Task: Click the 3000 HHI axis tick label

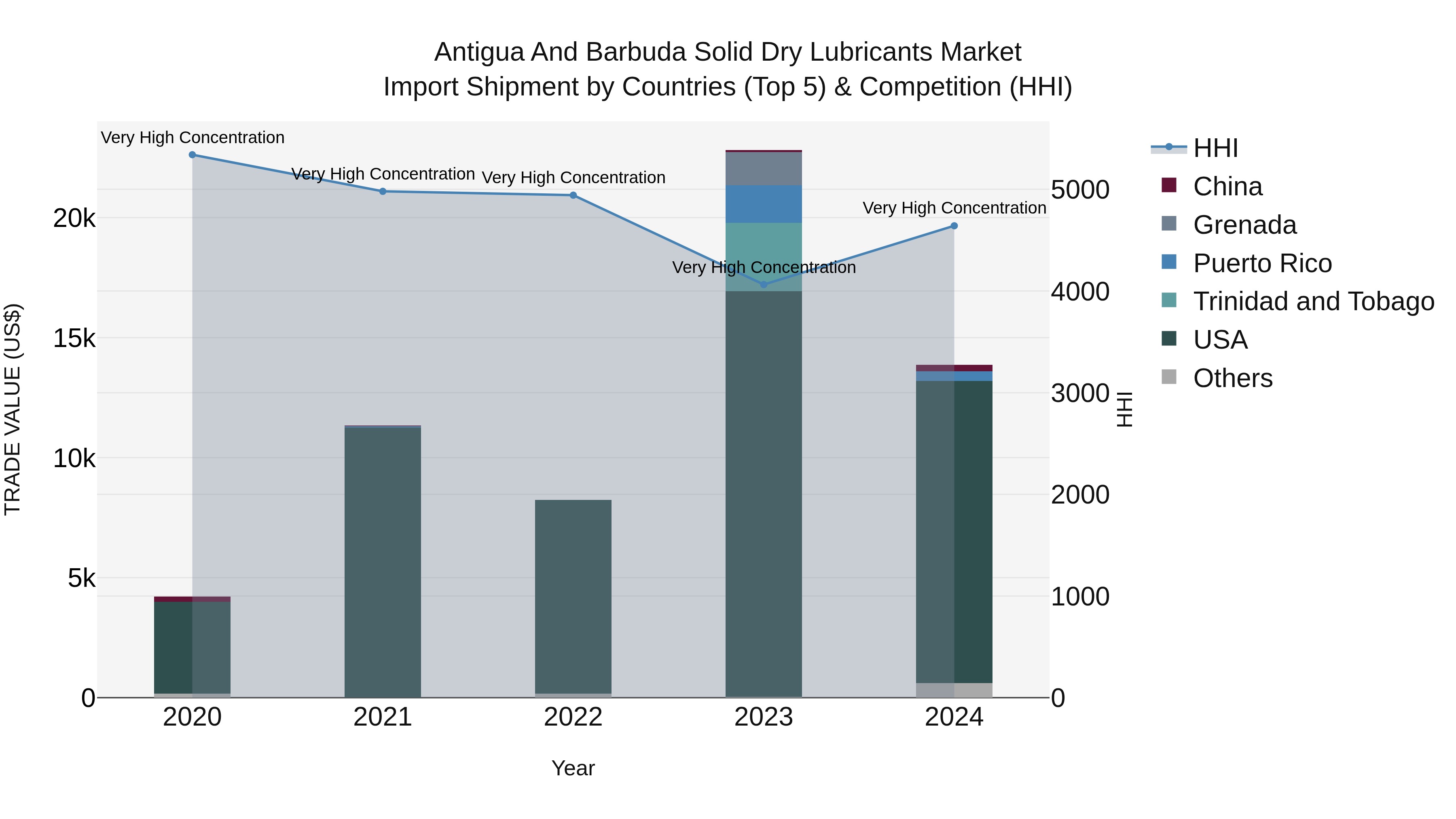Action: tap(1080, 394)
